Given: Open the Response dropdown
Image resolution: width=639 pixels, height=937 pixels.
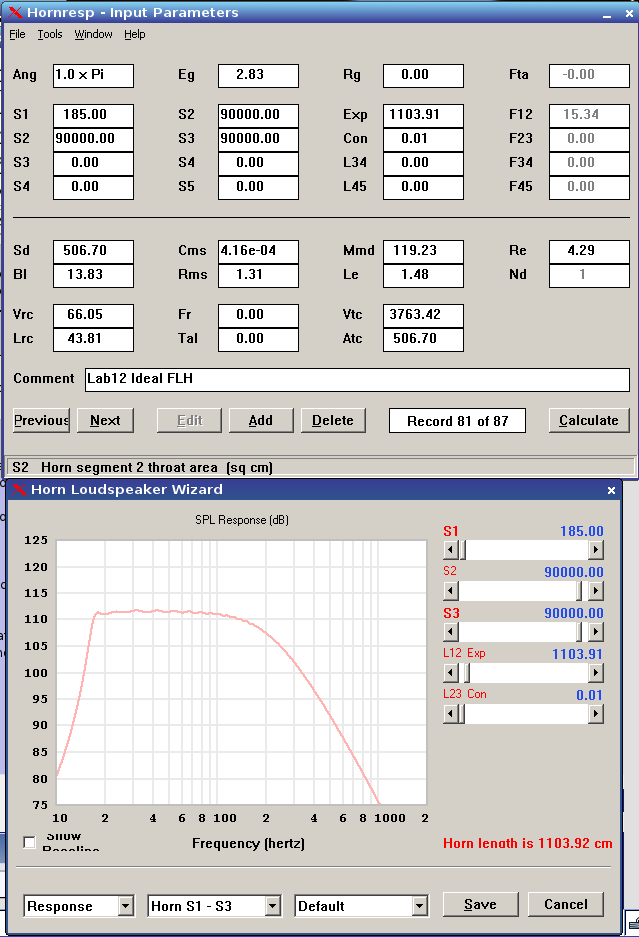Looking at the screenshot, I should (x=78, y=906).
